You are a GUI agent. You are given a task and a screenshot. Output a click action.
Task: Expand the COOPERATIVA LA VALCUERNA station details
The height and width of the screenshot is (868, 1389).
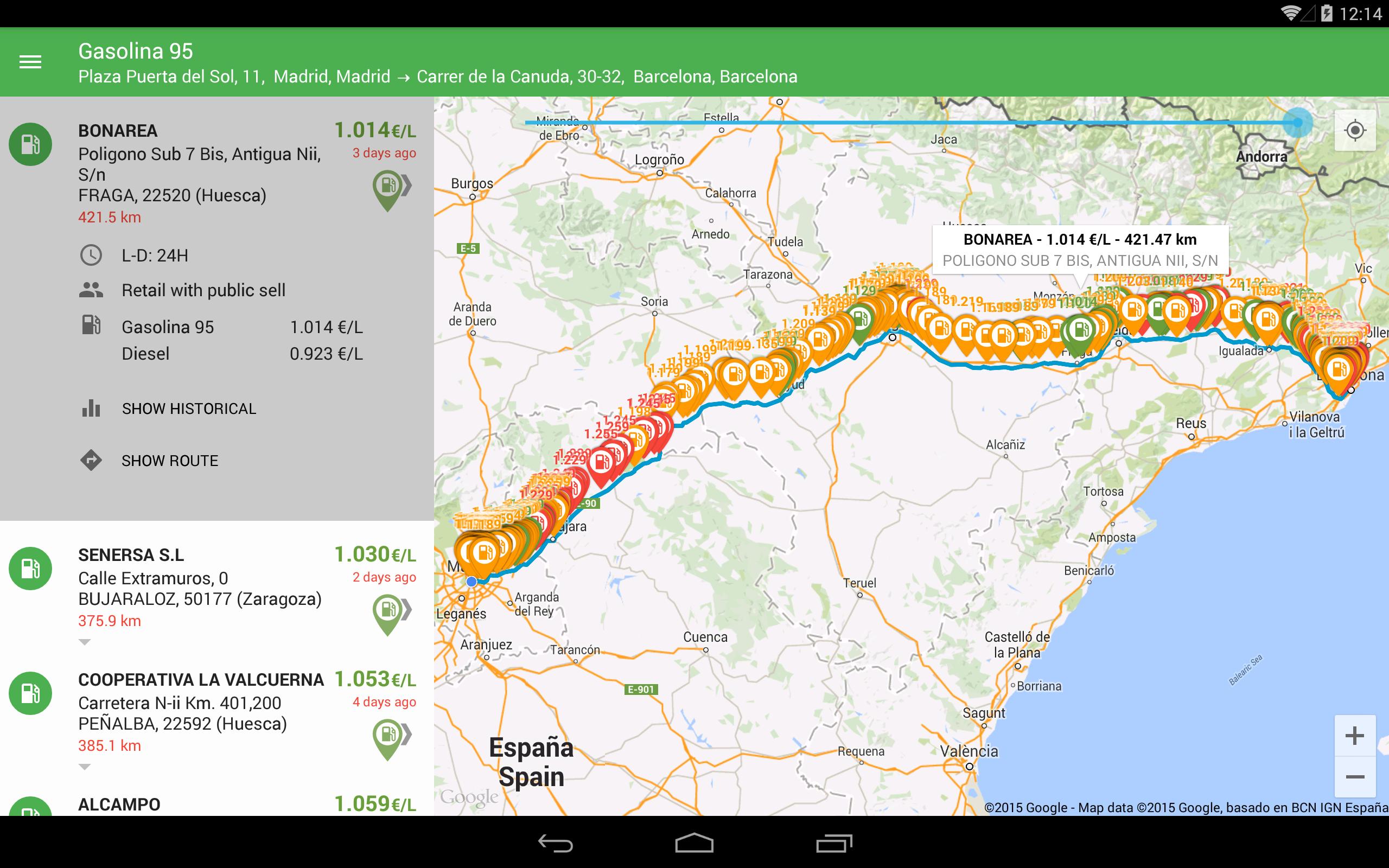[x=85, y=767]
